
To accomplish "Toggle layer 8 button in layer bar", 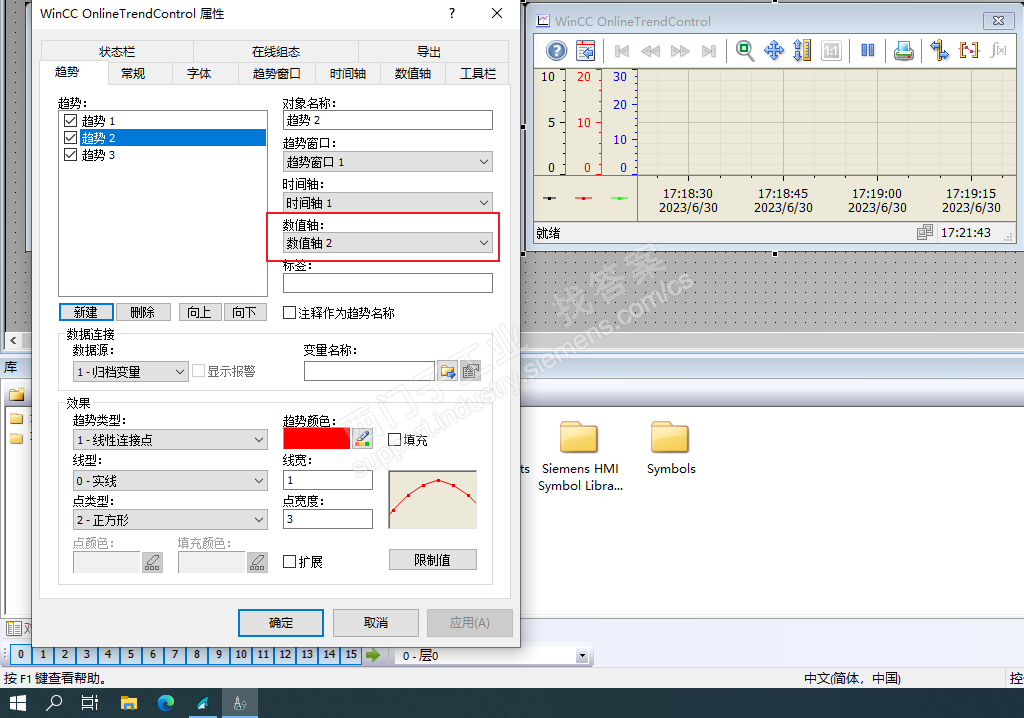I will 197,654.
